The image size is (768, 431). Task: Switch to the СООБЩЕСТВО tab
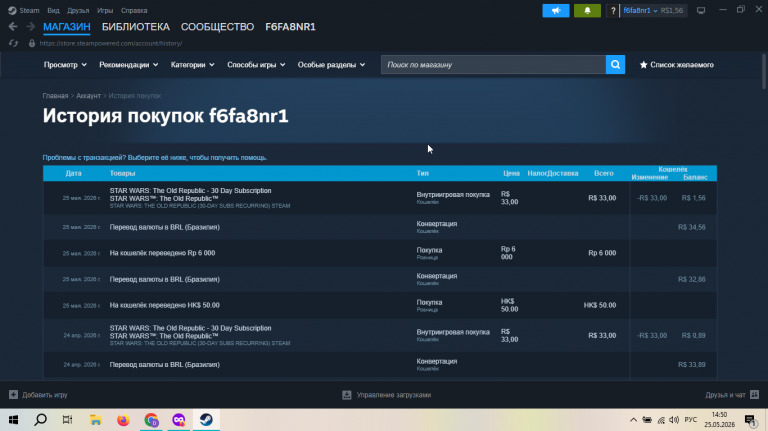pyautogui.click(x=217, y=27)
